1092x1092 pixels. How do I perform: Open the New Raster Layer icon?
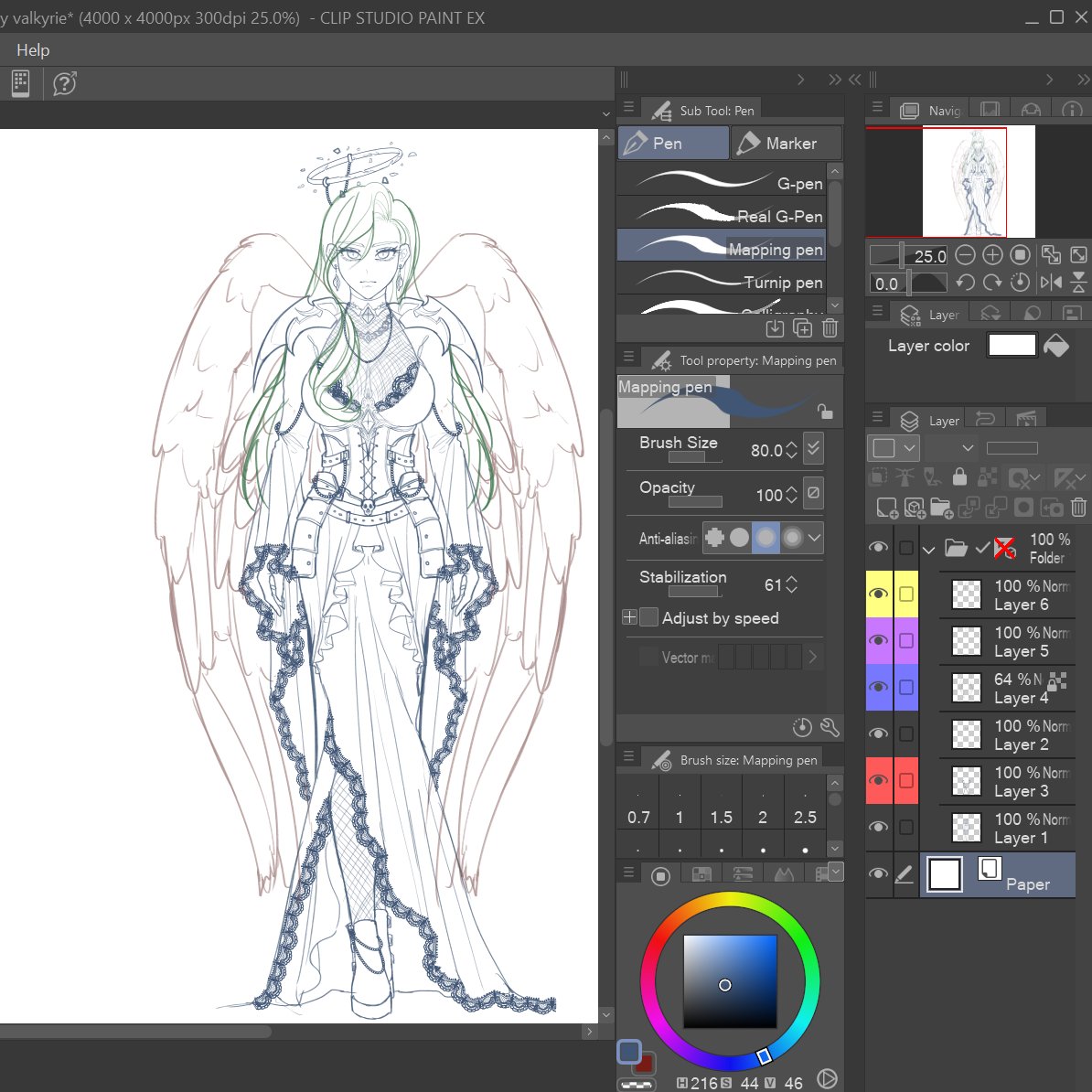[x=885, y=508]
